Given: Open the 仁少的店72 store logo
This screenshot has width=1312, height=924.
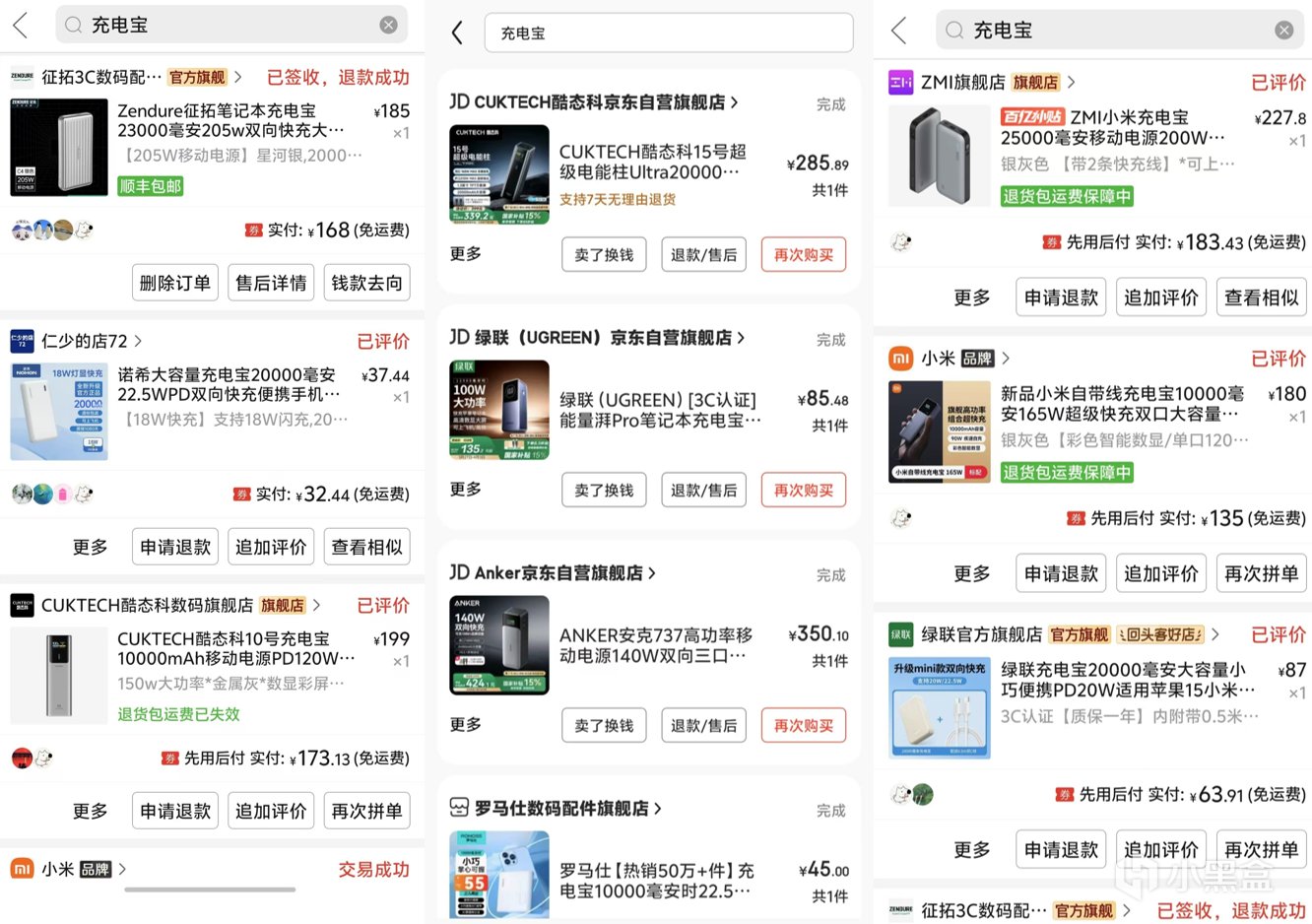Looking at the screenshot, I should pyautogui.click(x=22, y=341).
